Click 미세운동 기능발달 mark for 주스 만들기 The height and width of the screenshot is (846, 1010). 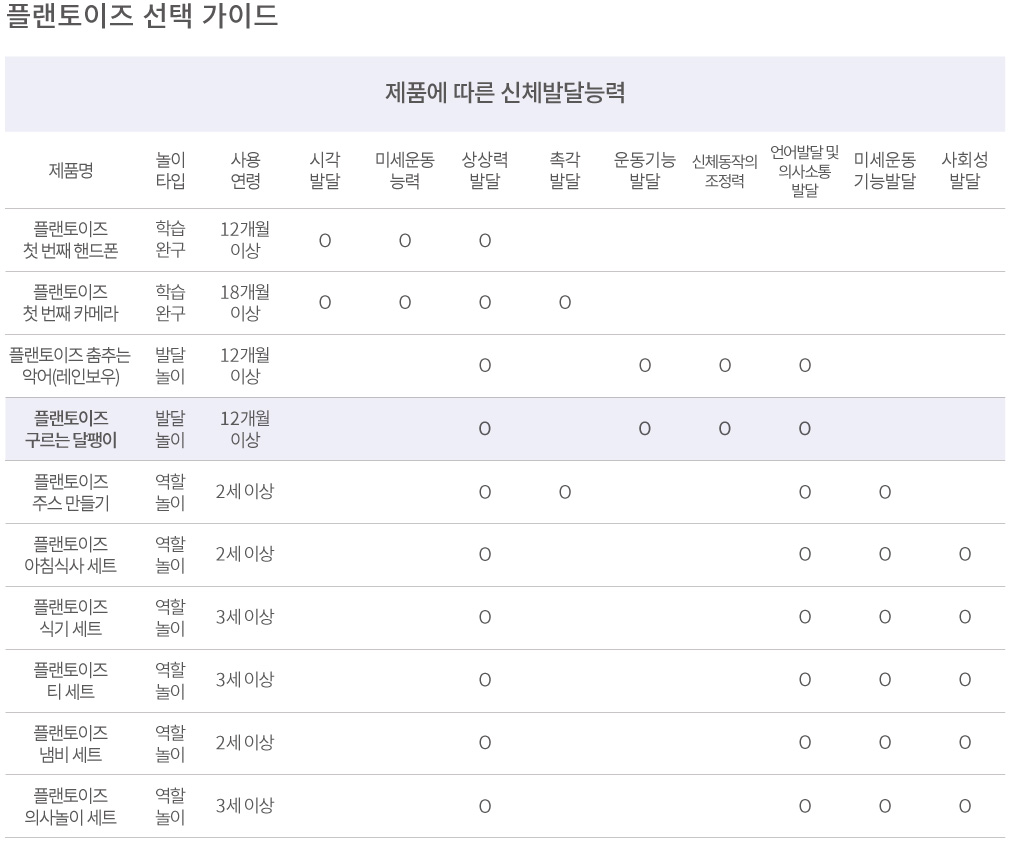(x=884, y=492)
